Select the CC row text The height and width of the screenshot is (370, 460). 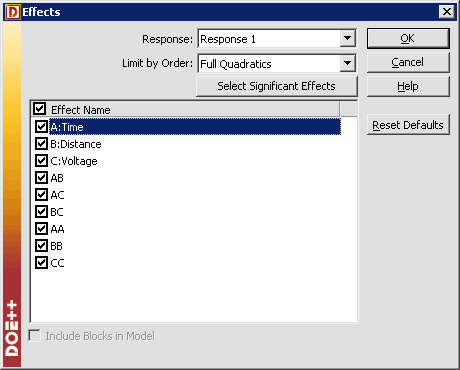click(x=57, y=263)
